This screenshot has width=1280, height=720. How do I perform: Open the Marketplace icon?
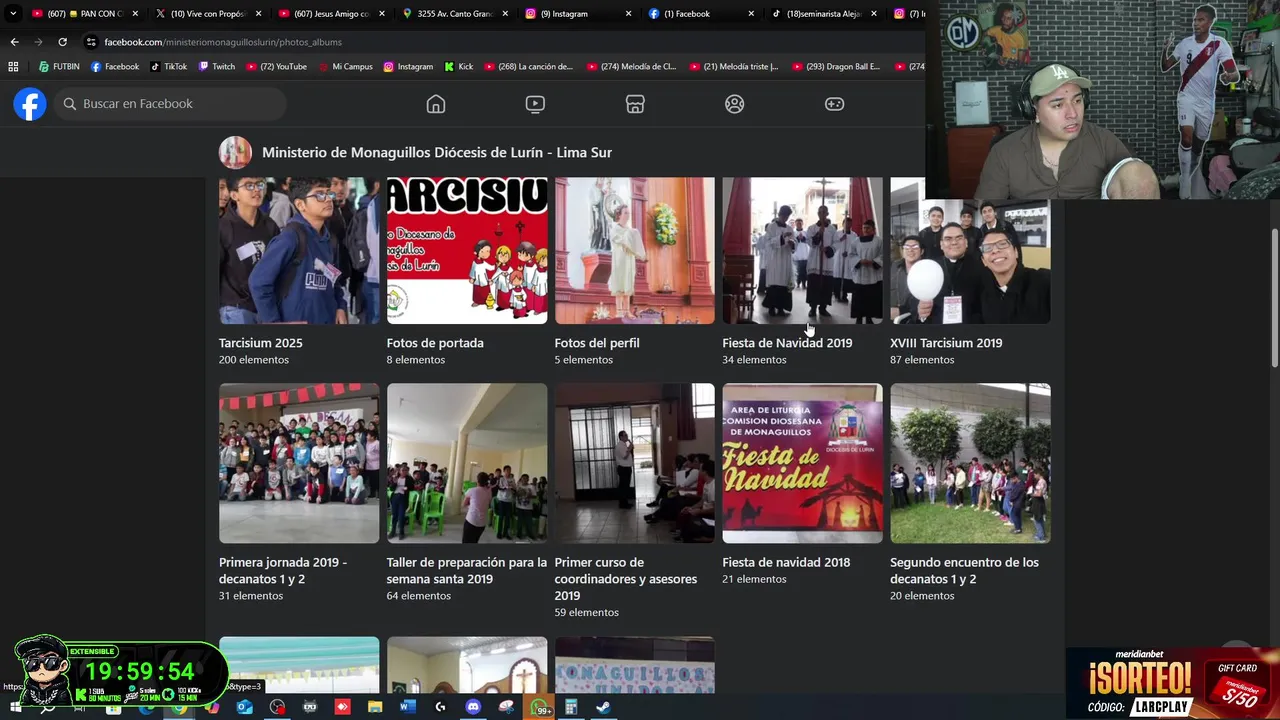tap(635, 104)
